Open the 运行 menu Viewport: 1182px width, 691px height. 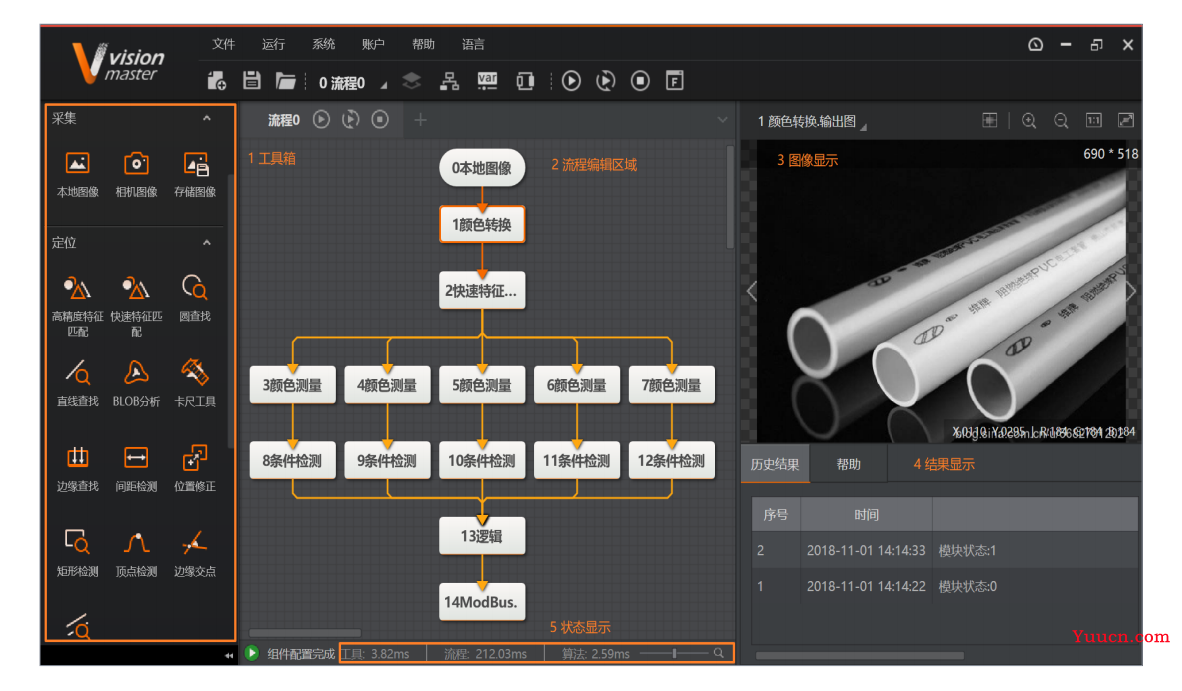click(274, 44)
